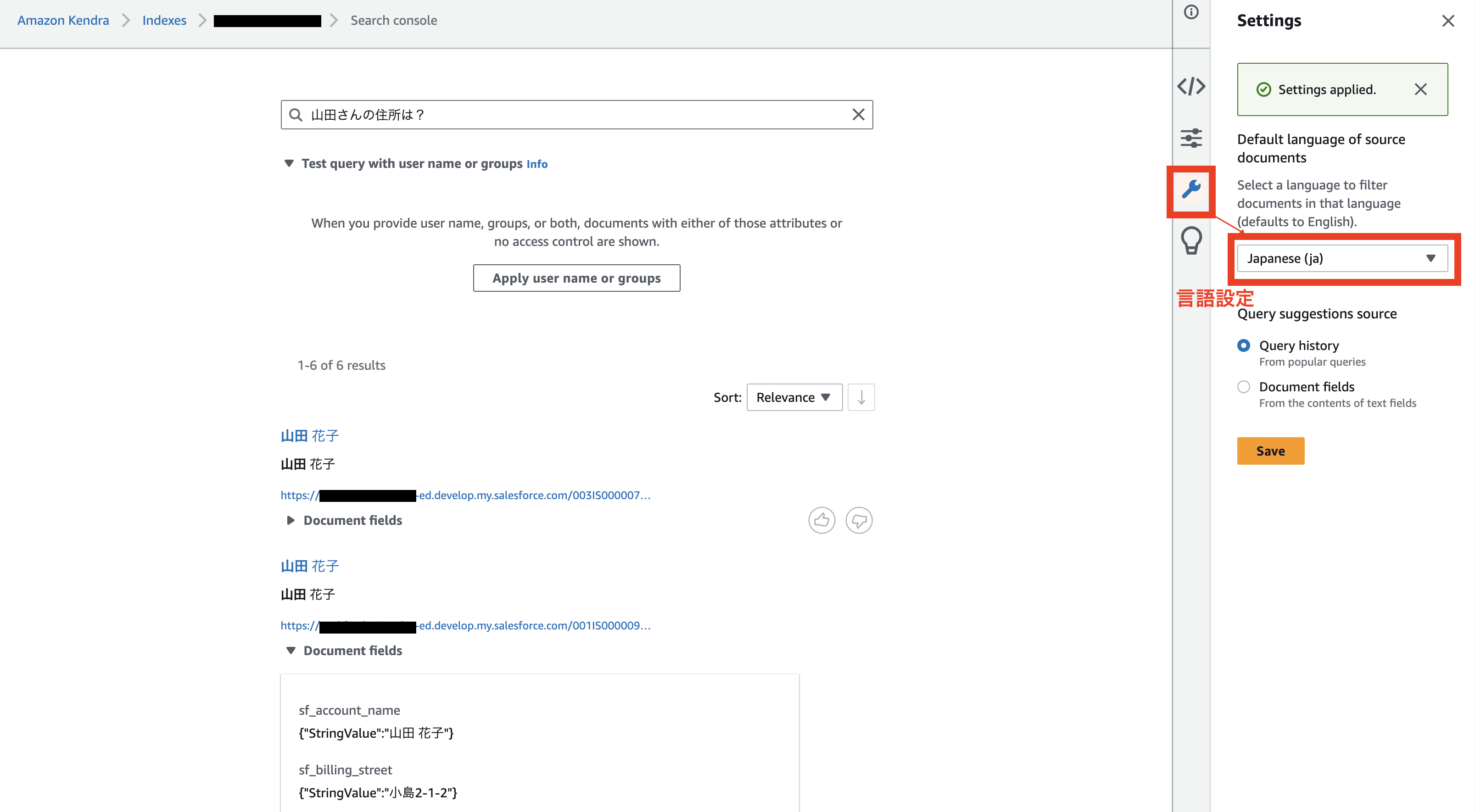Clear the search query text
Image resolution: width=1475 pixels, height=812 pixels.
point(858,114)
